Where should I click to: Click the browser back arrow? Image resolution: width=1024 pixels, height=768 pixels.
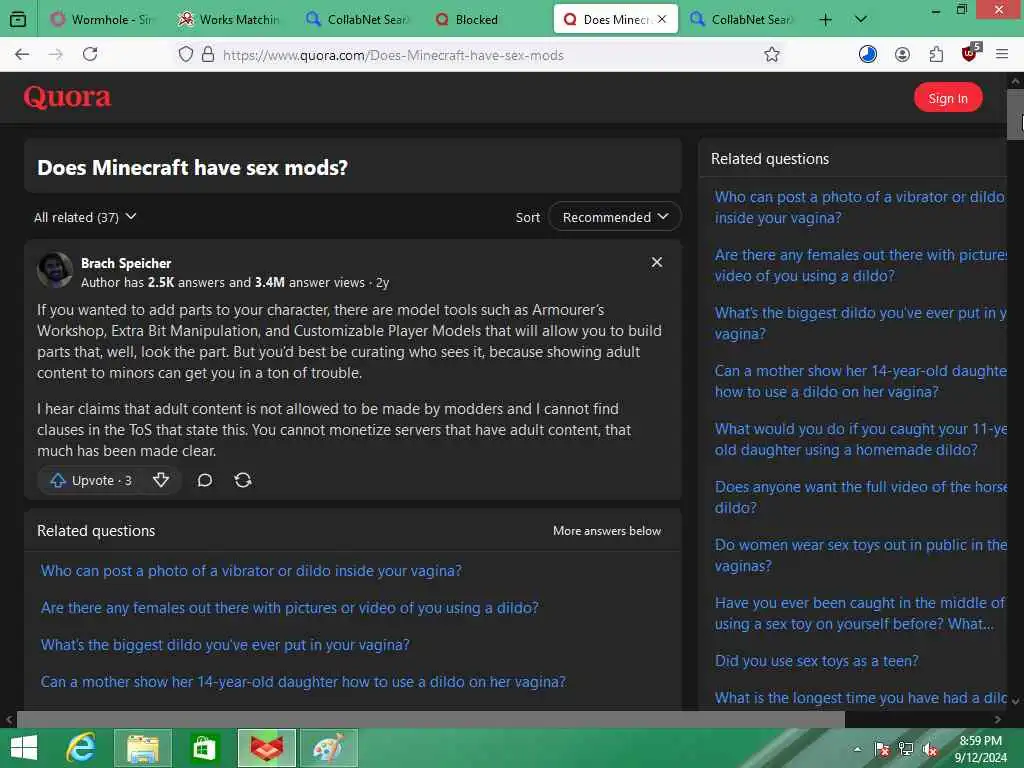tap(22, 54)
